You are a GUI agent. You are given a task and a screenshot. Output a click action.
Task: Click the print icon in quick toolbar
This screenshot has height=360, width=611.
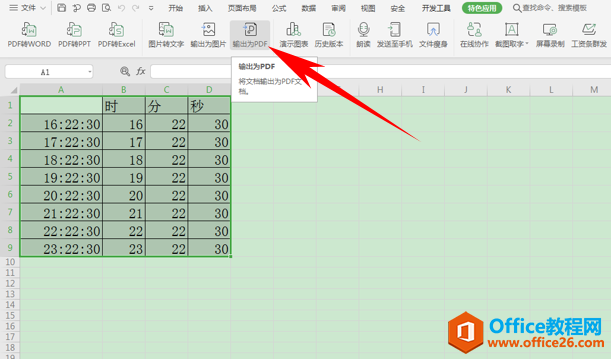[x=91, y=8]
